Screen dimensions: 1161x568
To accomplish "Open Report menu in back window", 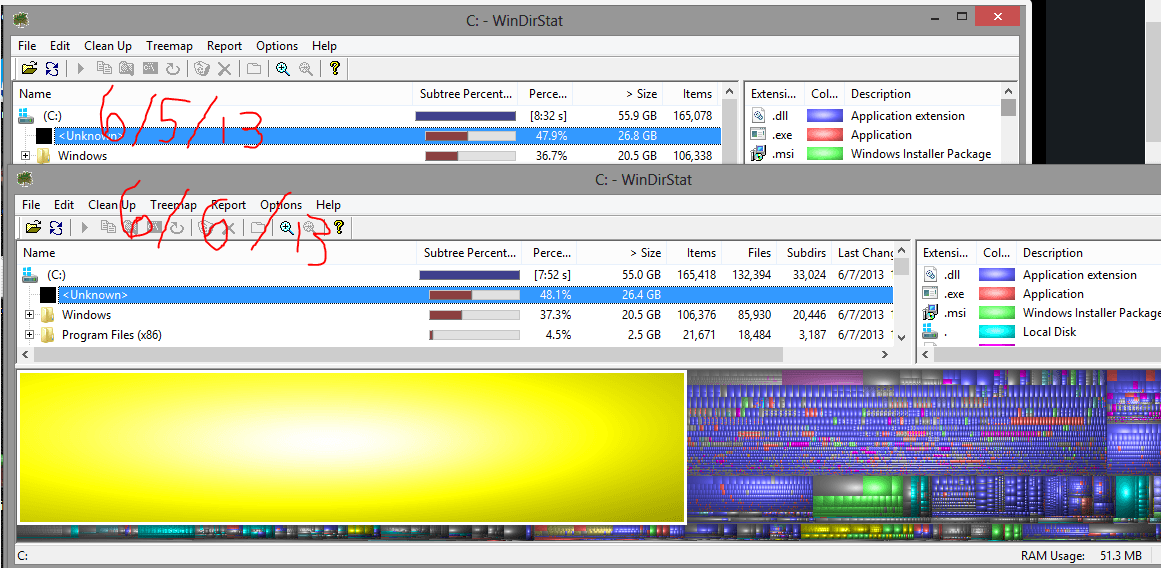I will 224,46.
